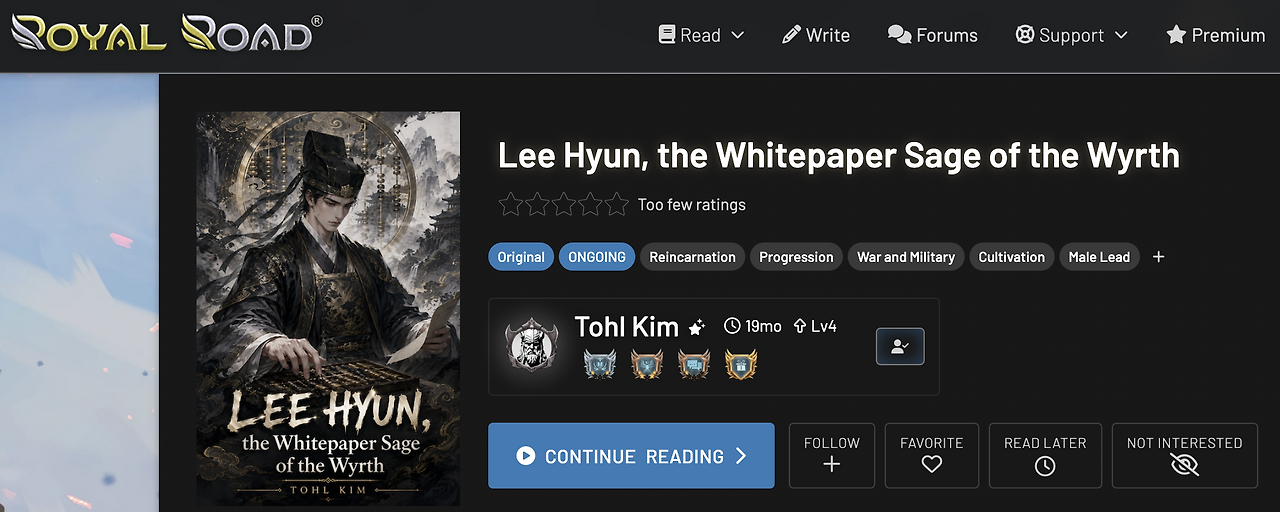The width and height of the screenshot is (1280, 512).
Task: Click the Too few ratings text
Action: coord(692,205)
